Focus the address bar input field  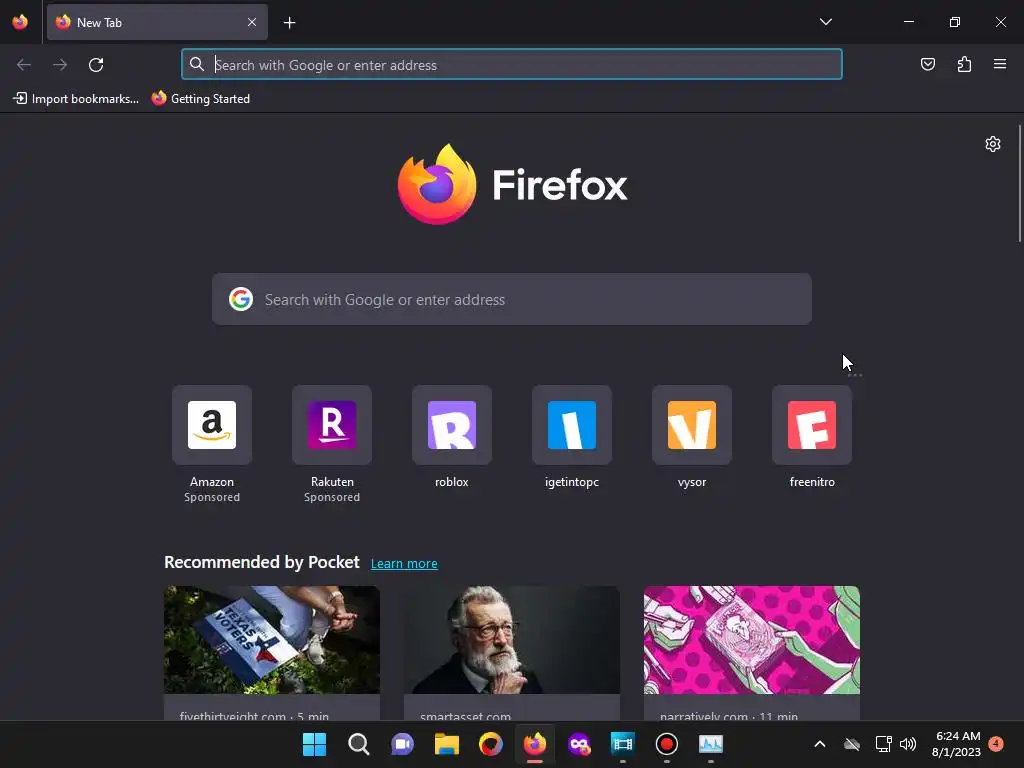pyautogui.click(x=511, y=65)
